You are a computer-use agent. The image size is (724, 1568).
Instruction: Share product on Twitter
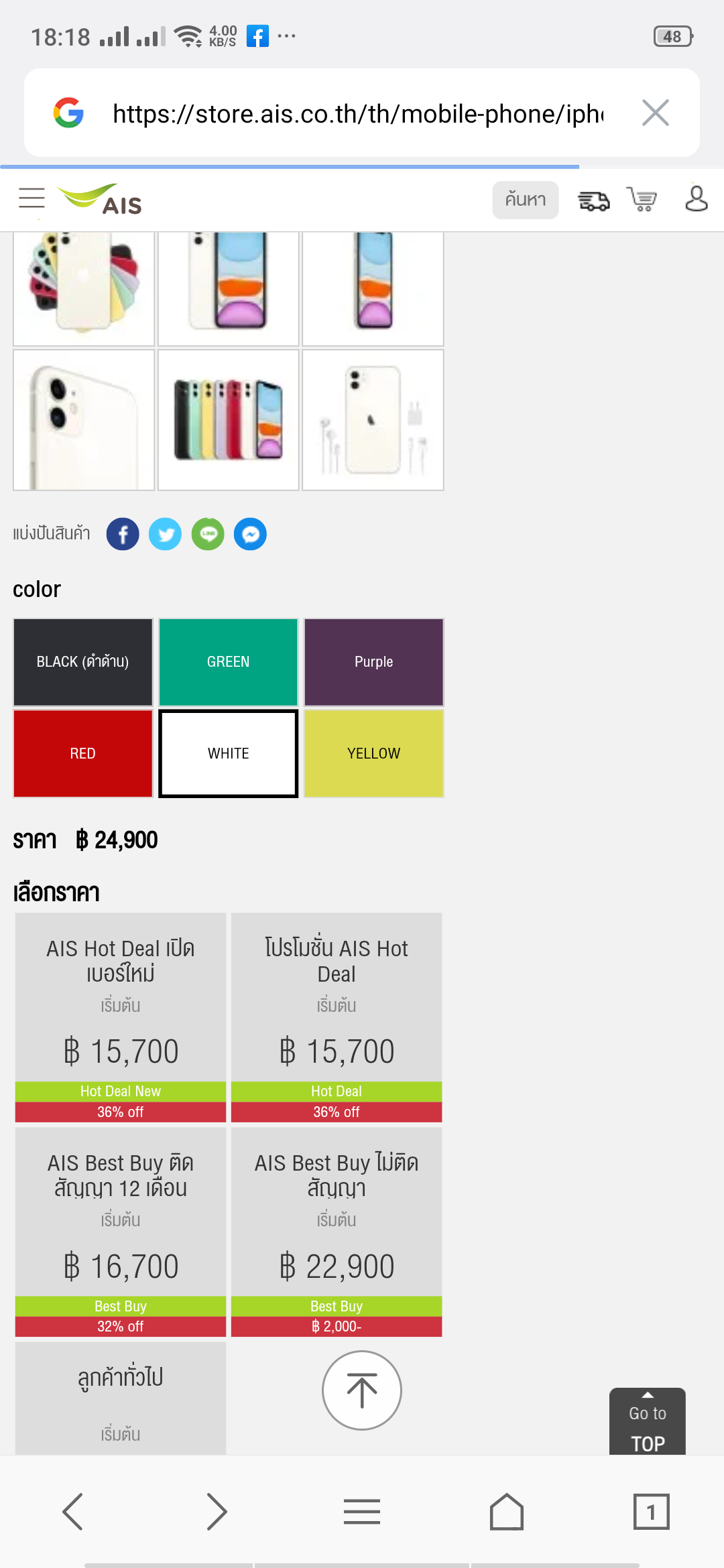coord(165,535)
